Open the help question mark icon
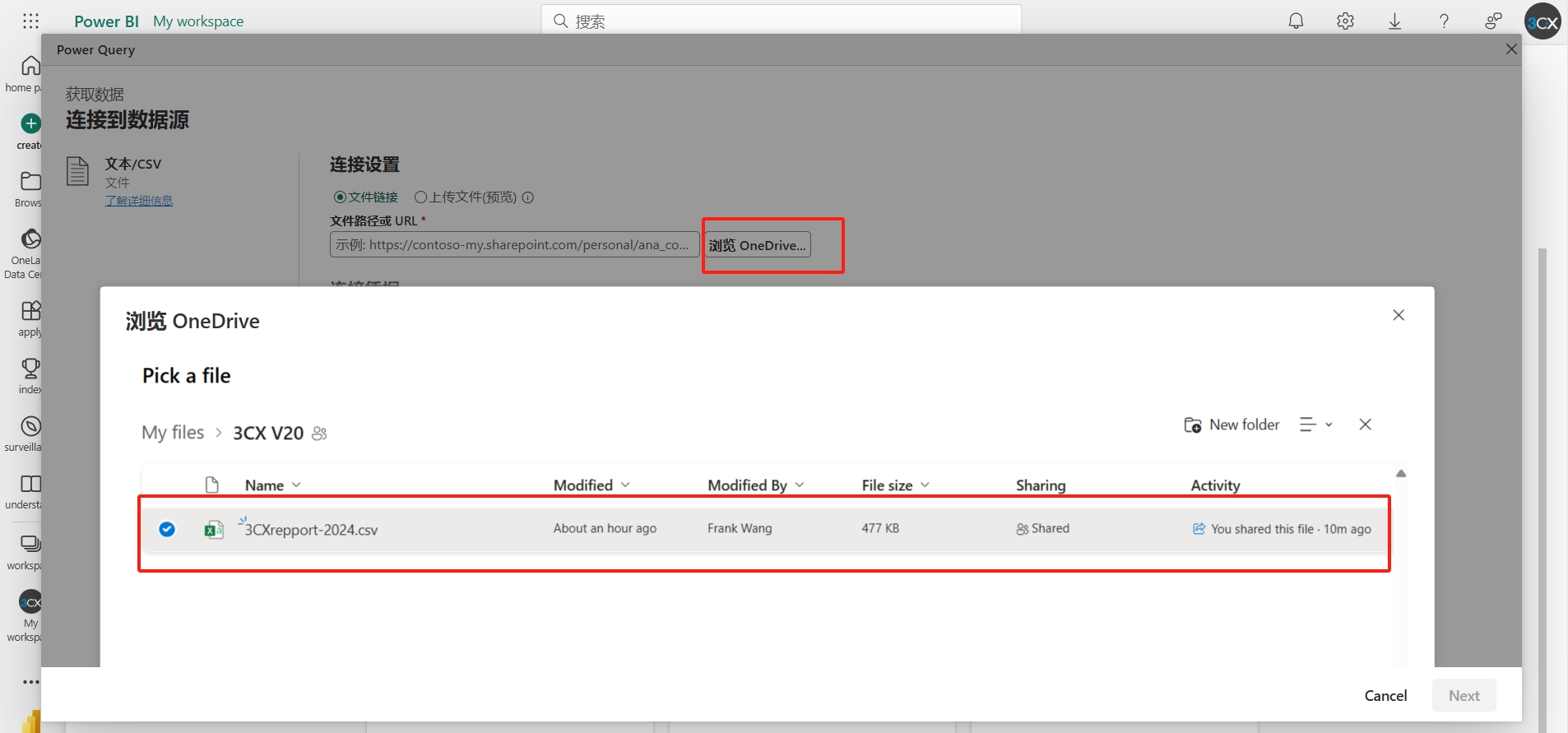This screenshot has width=1568, height=733. click(1444, 21)
